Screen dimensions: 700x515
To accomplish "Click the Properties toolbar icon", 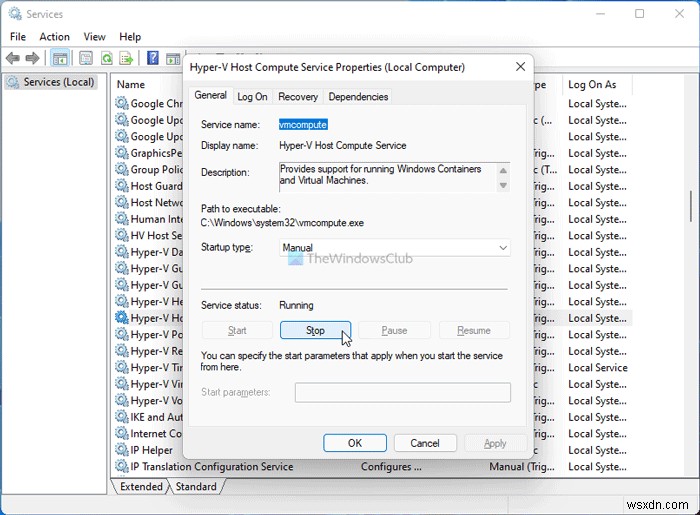I will 86,58.
